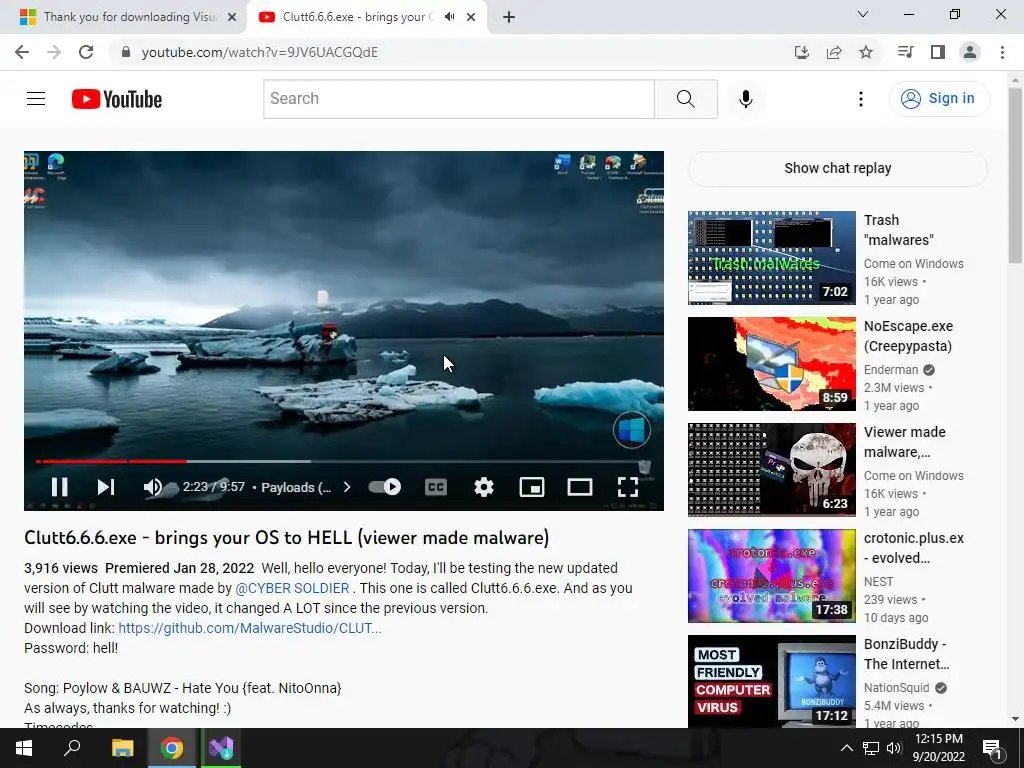Open the Chrome profile avatar
Screen dimensions: 1024x768
pyautogui.click(x=970, y=52)
